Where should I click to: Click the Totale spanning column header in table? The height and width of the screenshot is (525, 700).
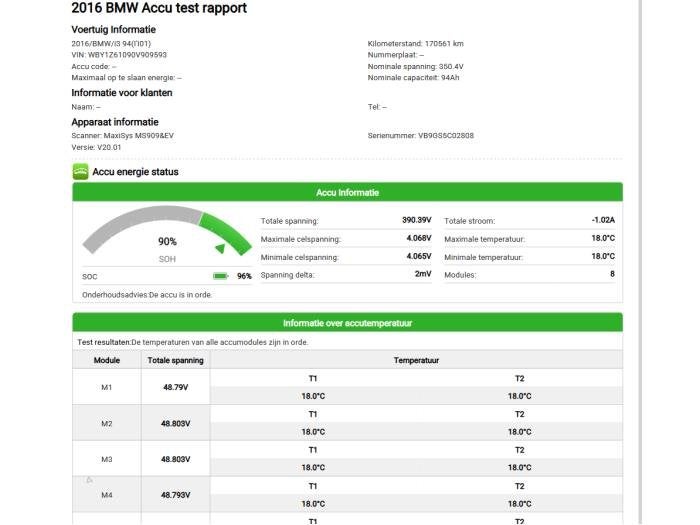(175, 360)
